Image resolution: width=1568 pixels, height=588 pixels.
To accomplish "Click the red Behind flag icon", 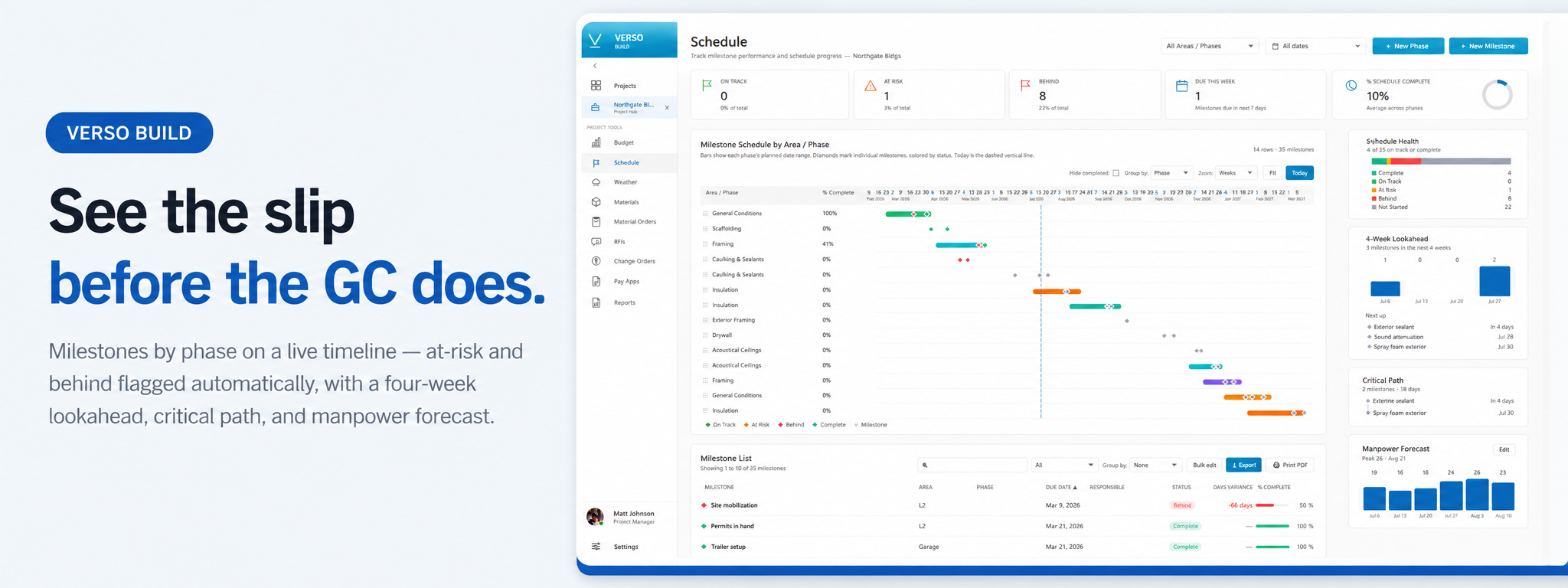I will [x=1025, y=86].
